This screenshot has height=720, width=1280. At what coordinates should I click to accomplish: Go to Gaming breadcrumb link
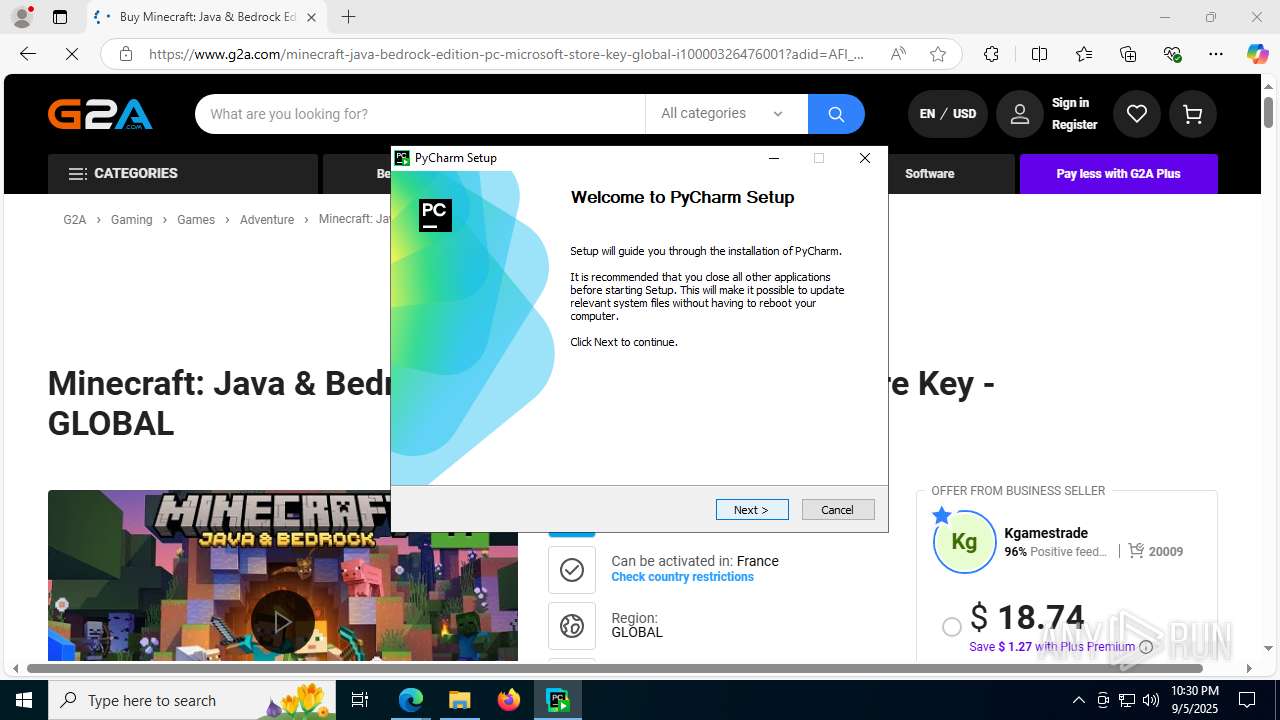click(x=132, y=220)
